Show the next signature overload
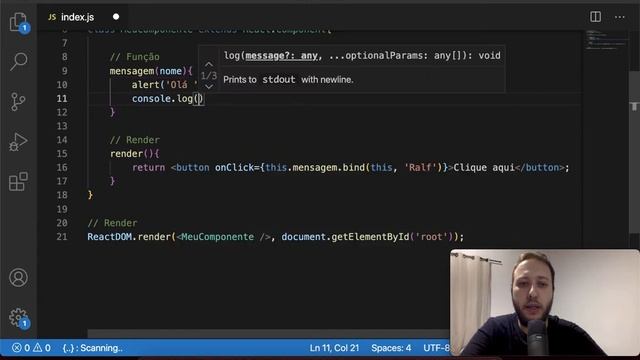 click(209, 87)
